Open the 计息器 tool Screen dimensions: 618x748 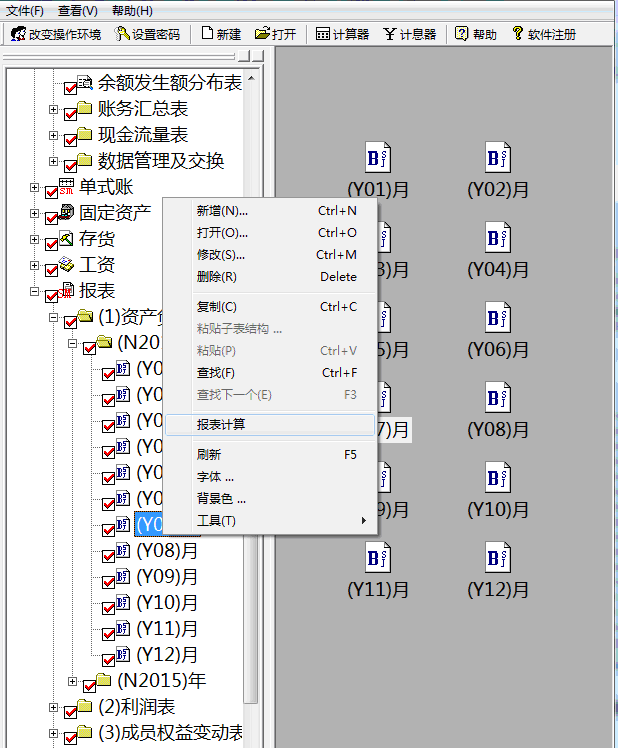(x=390, y=34)
